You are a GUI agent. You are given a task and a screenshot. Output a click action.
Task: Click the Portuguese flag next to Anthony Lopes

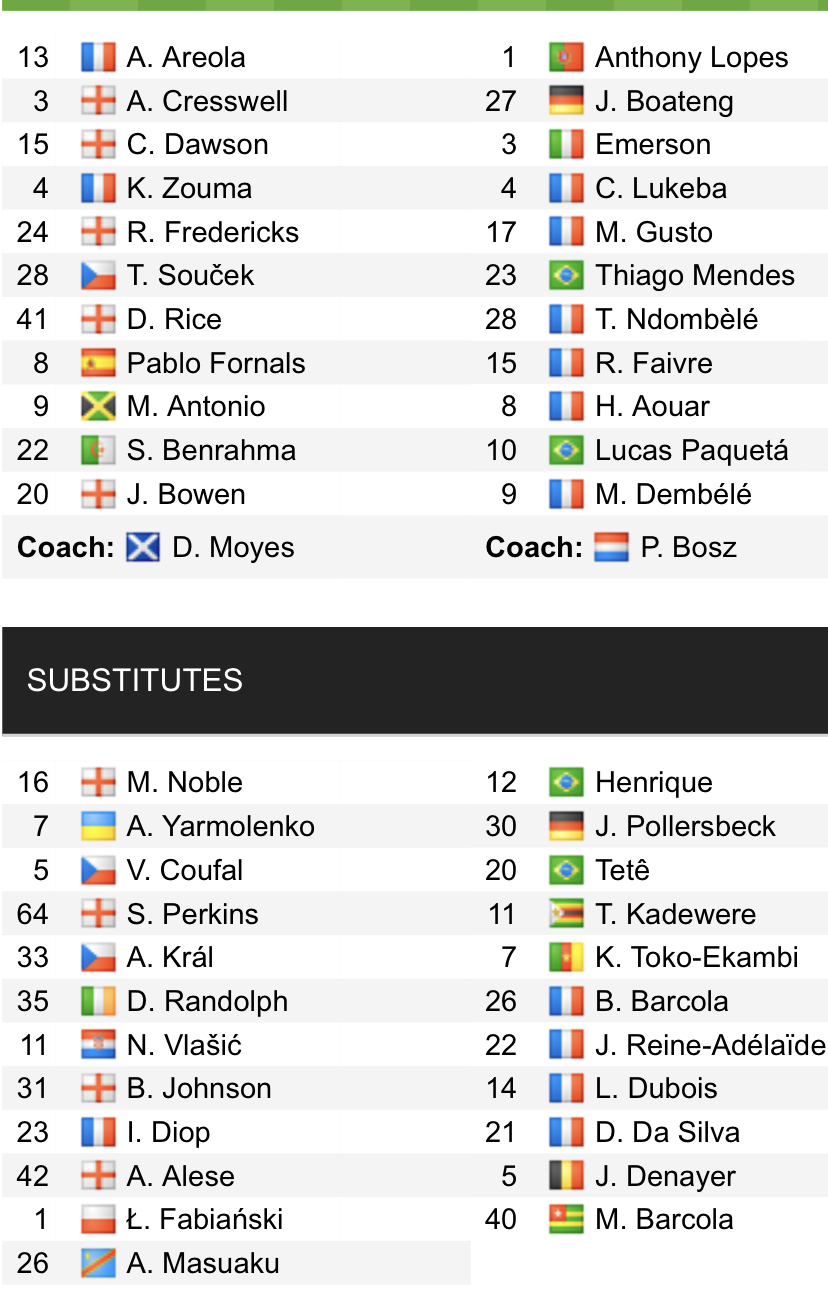tap(566, 57)
